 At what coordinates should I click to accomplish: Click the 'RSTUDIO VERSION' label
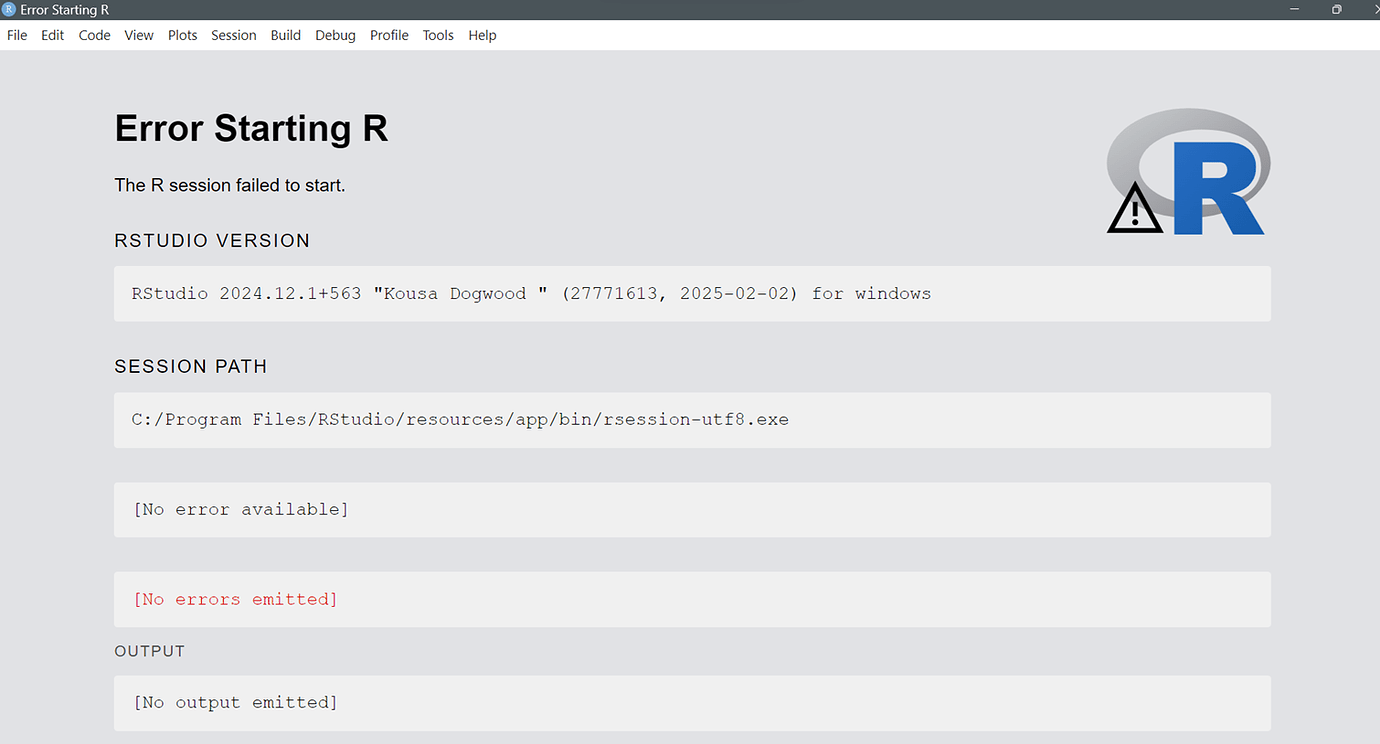tap(212, 241)
